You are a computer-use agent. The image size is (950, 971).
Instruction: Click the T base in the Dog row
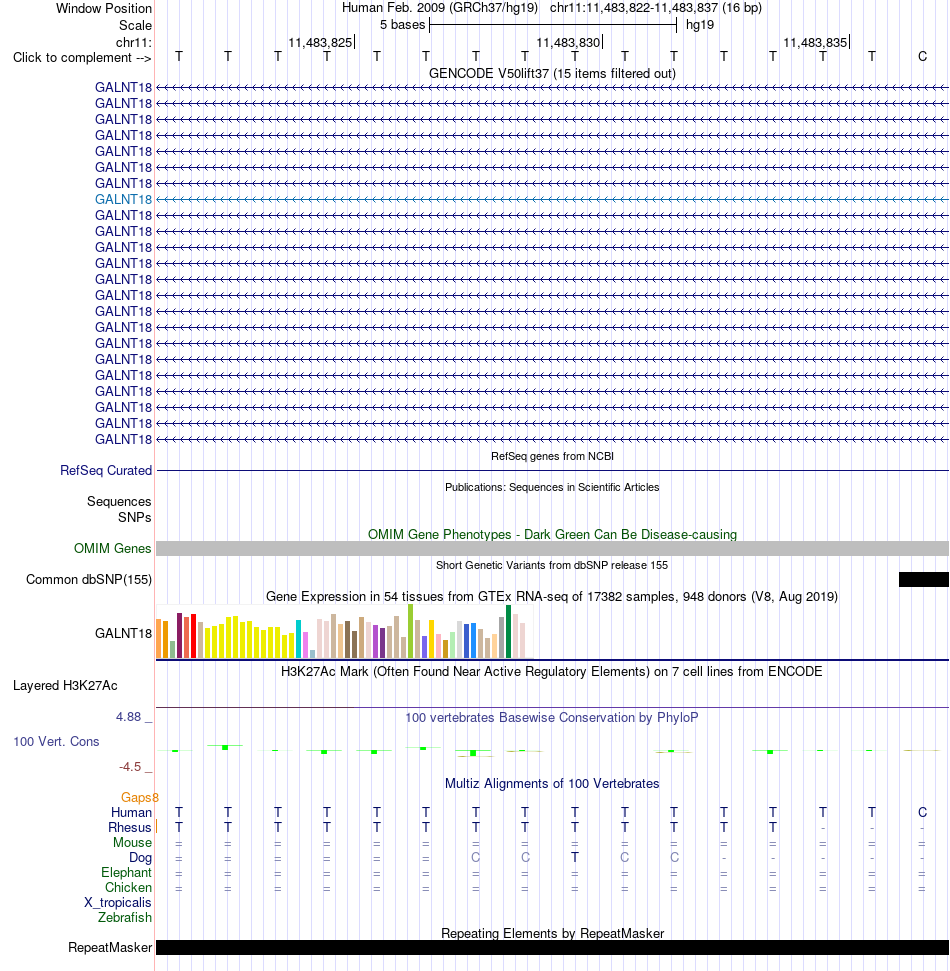[x=575, y=858]
